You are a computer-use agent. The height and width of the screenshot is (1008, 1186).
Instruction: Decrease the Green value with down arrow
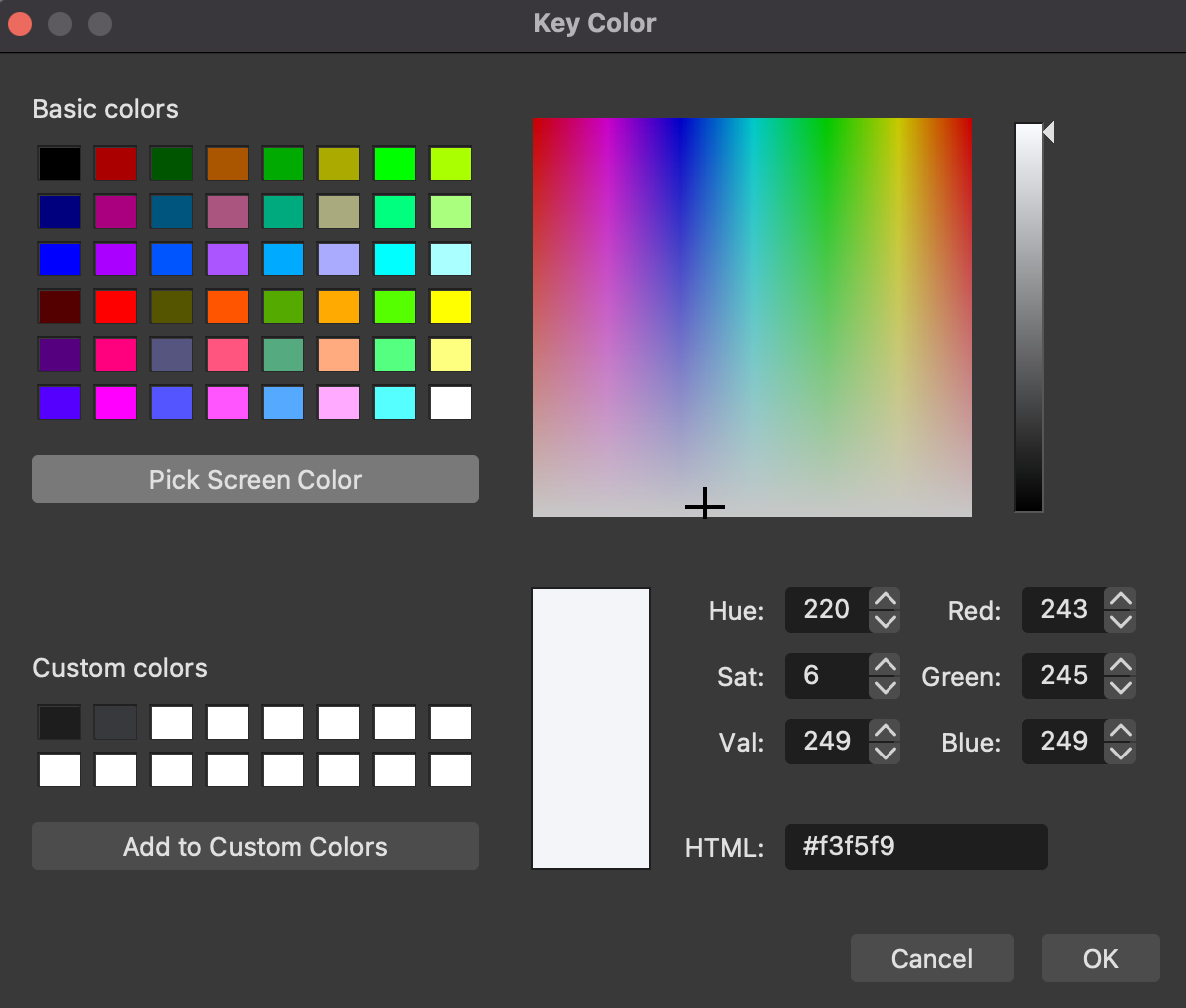tap(1121, 688)
